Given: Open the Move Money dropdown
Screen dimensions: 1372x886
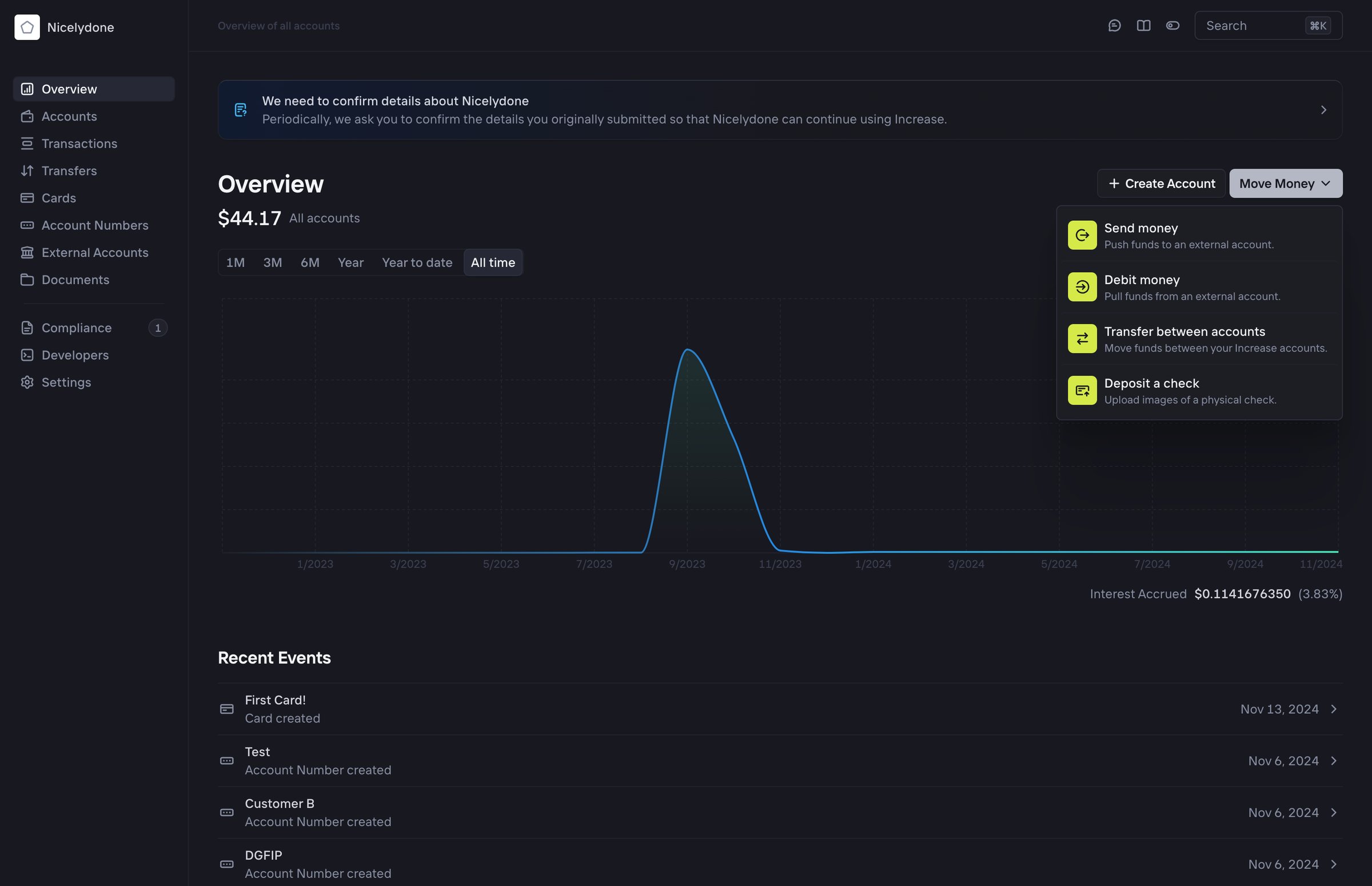Looking at the screenshot, I should (x=1286, y=184).
